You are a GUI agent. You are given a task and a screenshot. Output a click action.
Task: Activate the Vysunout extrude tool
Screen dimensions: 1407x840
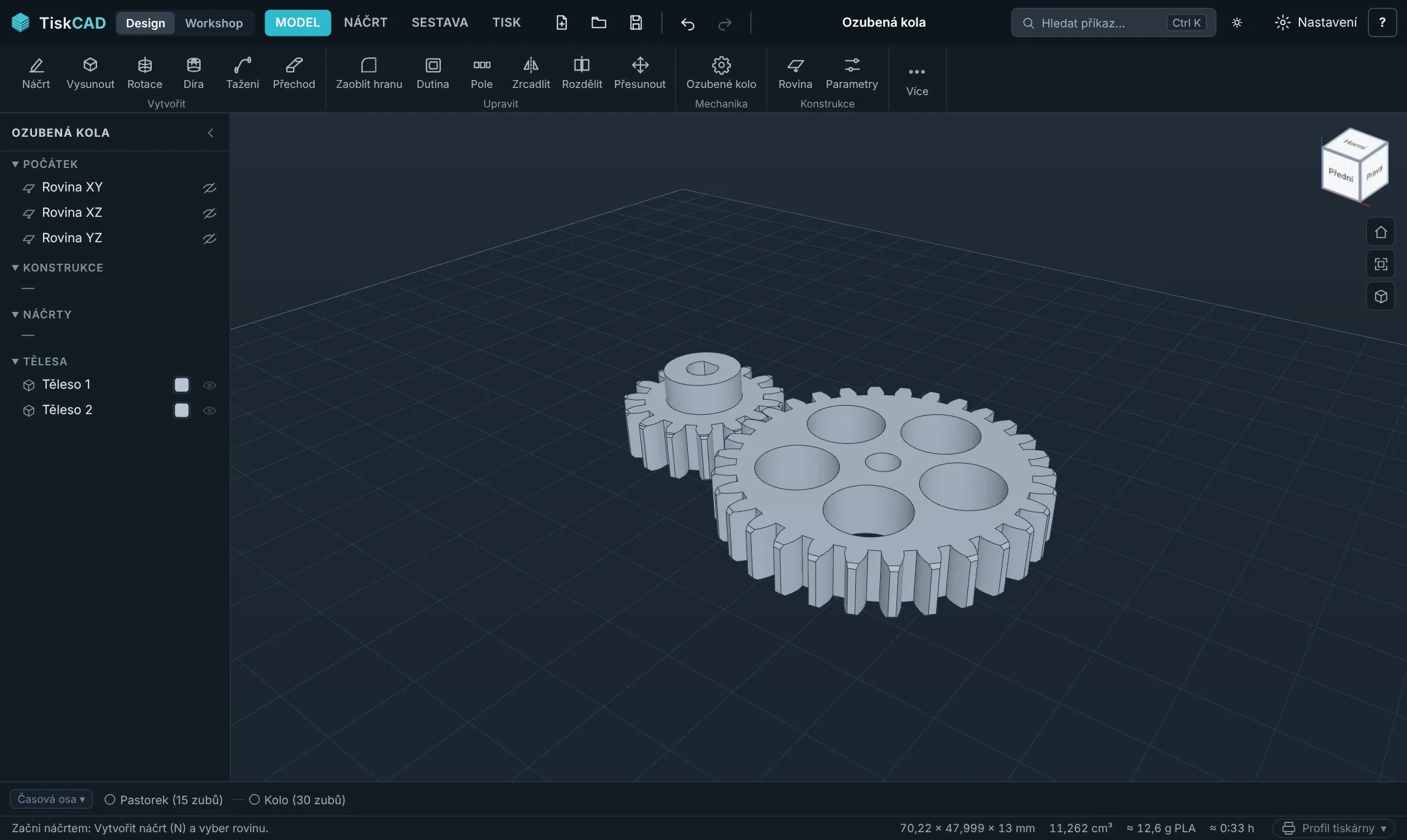(90, 73)
